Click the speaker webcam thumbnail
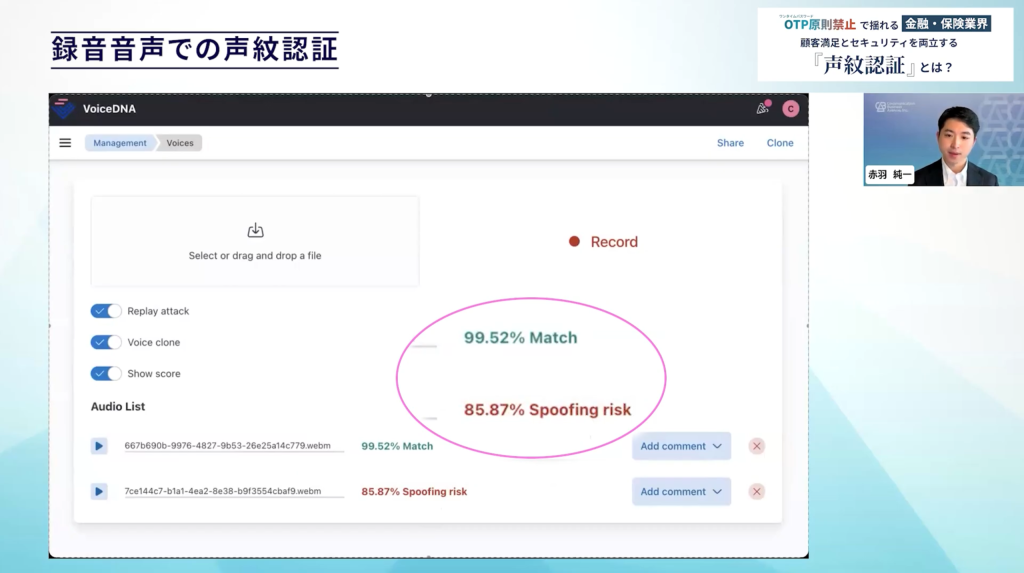 point(943,139)
